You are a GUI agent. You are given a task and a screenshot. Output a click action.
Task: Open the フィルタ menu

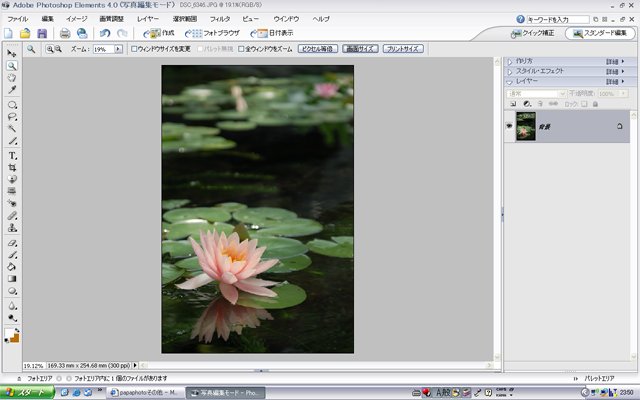point(220,19)
